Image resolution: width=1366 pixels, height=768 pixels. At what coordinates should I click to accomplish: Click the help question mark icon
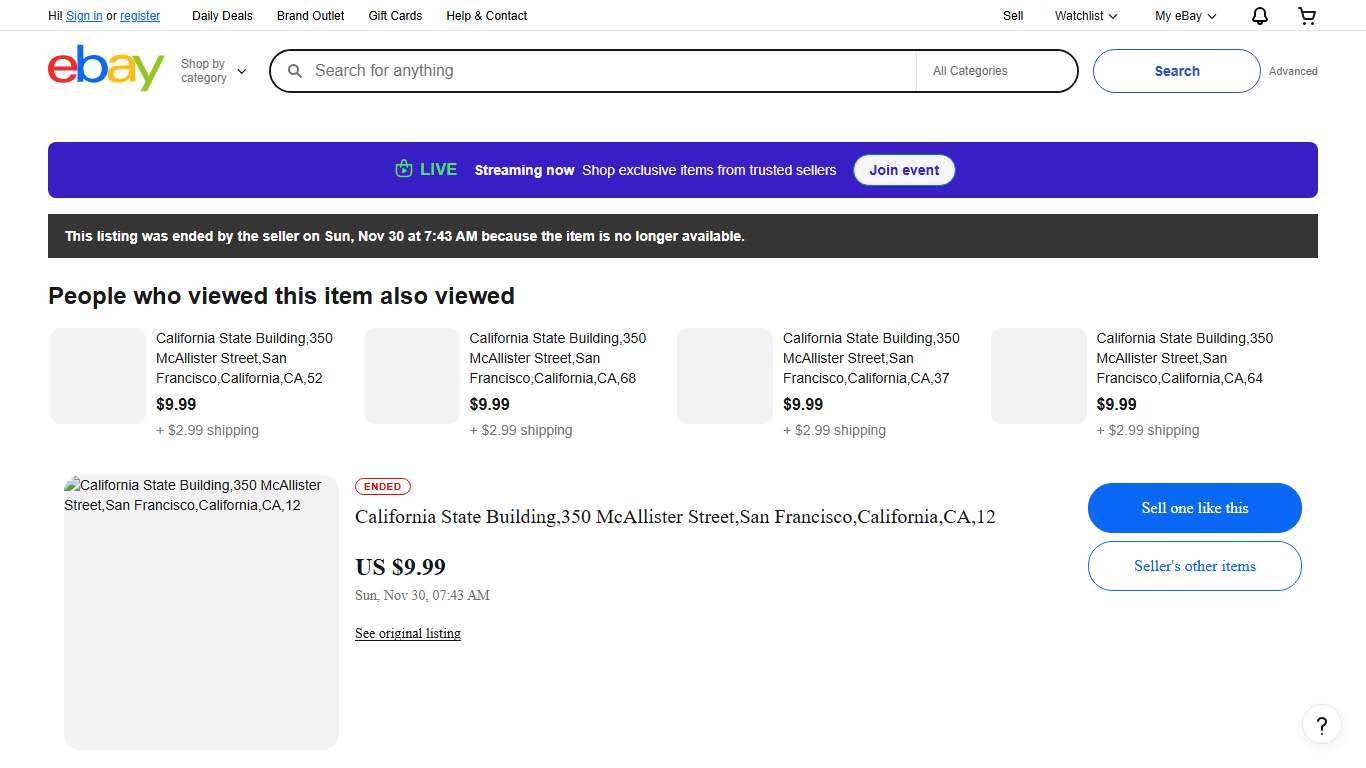click(x=1321, y=724)
